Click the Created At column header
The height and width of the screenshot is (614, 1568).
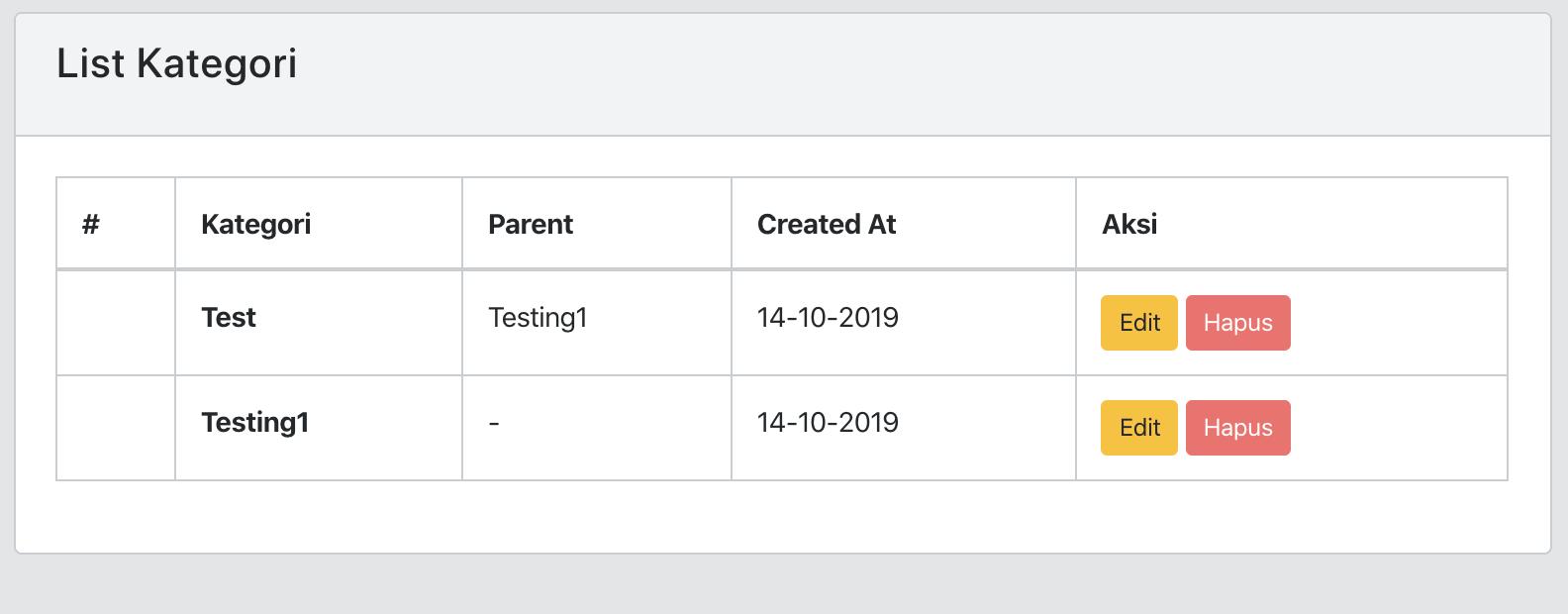pos(827,224)
